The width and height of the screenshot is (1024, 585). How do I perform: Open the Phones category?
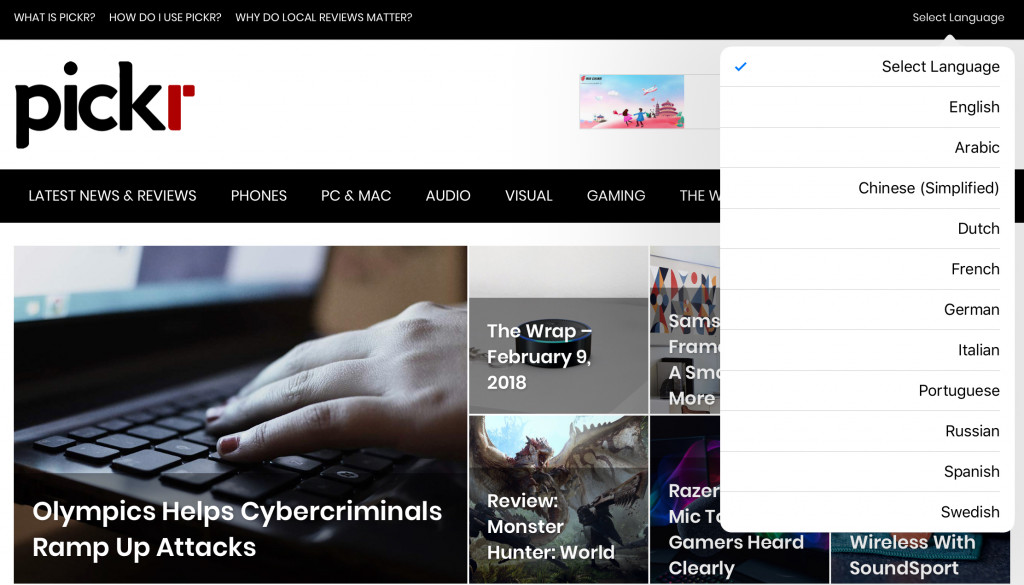[259, 196]
